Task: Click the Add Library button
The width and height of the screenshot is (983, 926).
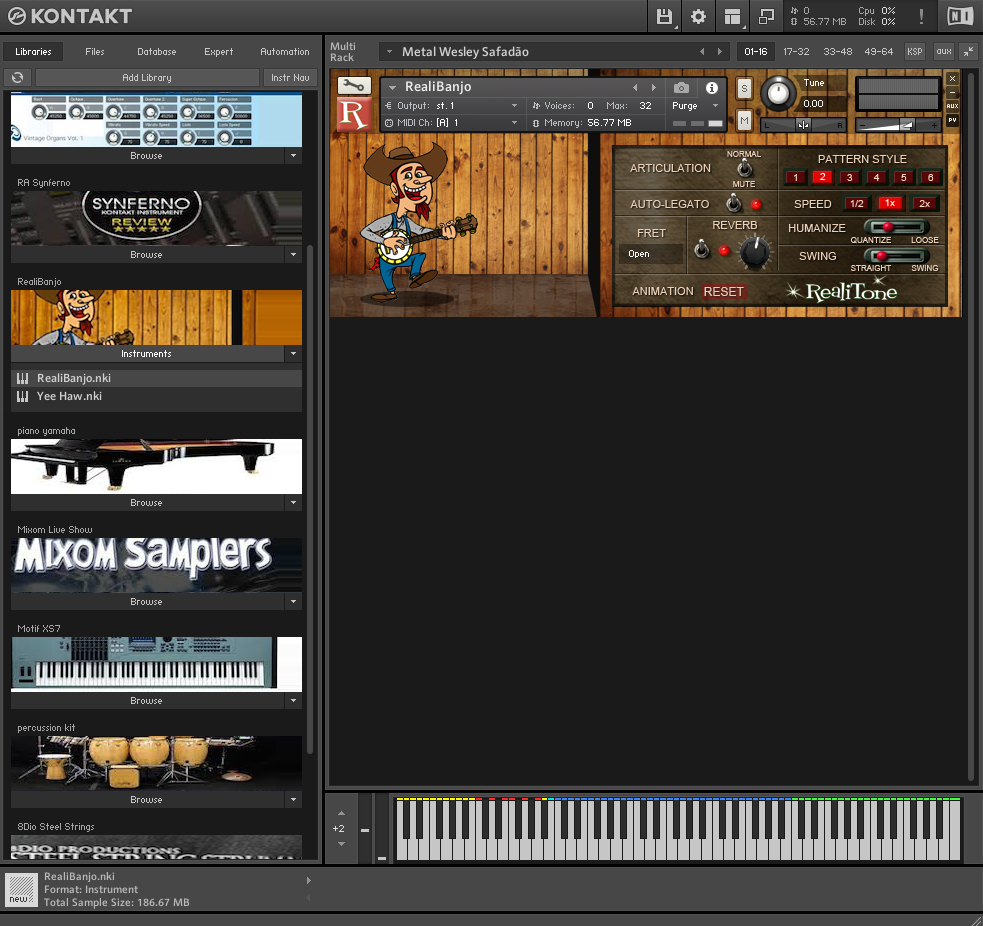Action: tap(147, 77)
